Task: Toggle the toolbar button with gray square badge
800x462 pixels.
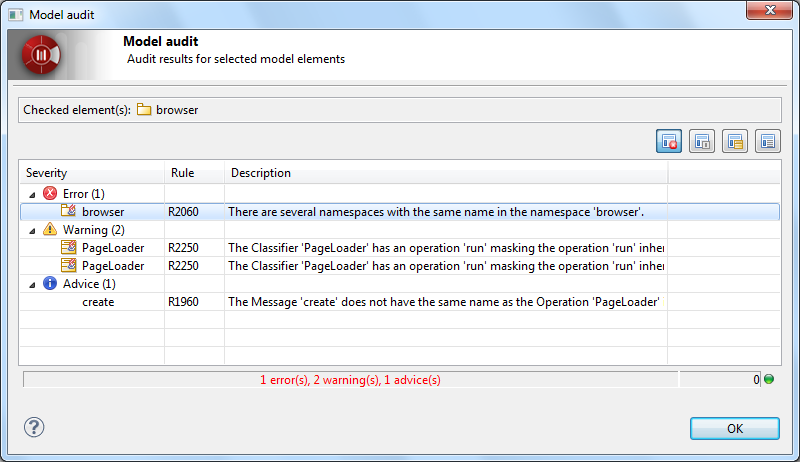Action: point(702,141)
